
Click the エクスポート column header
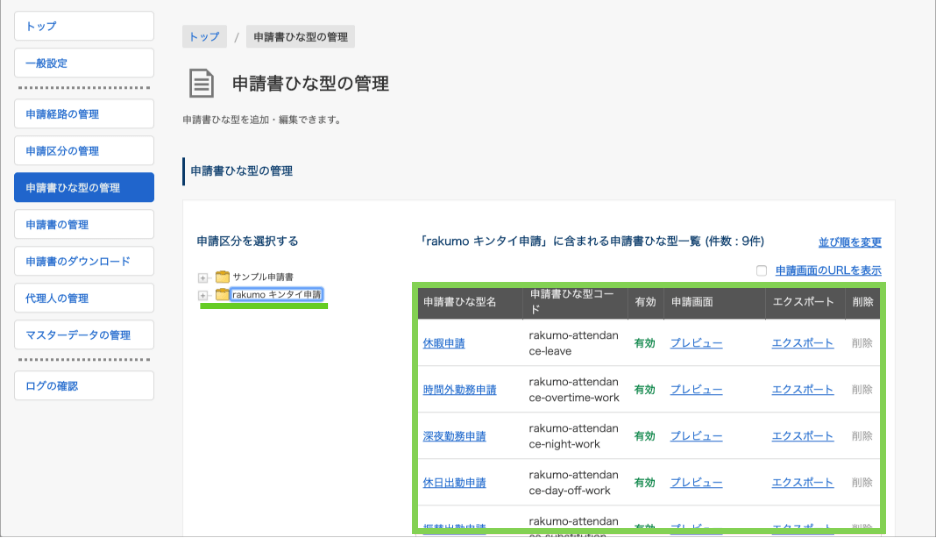(805, 302)
